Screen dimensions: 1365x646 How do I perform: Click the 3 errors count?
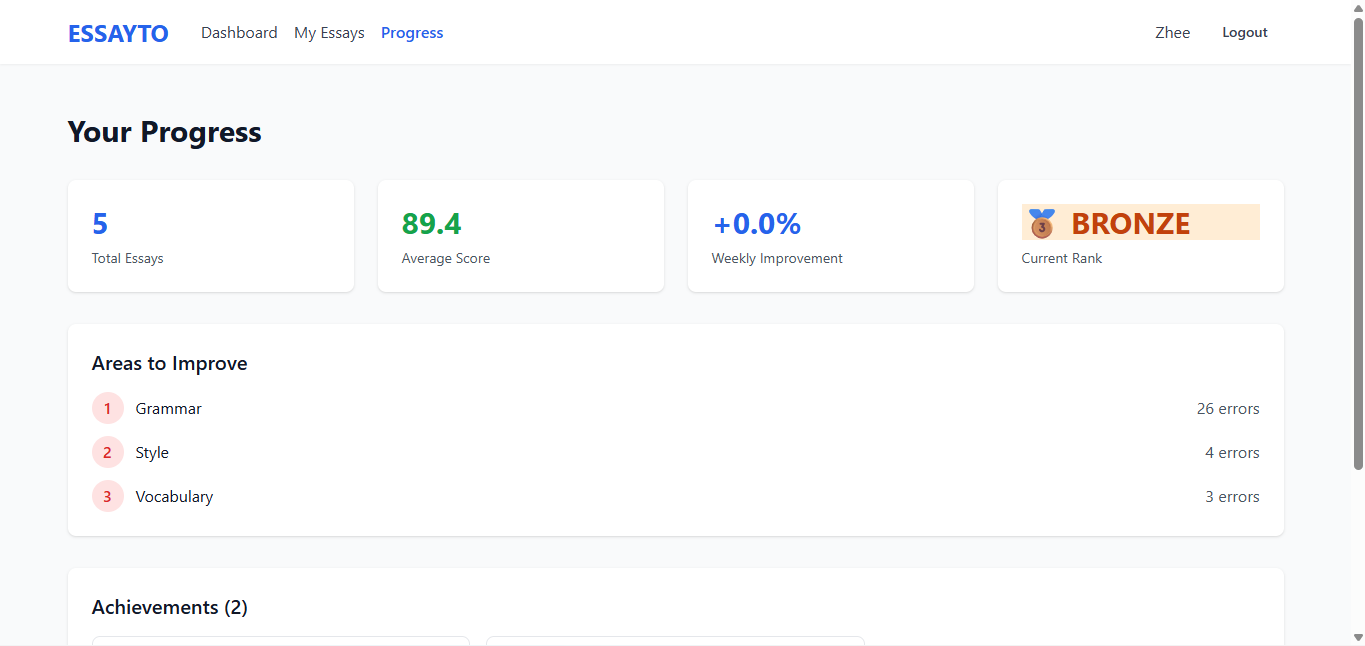[1232, 496]
